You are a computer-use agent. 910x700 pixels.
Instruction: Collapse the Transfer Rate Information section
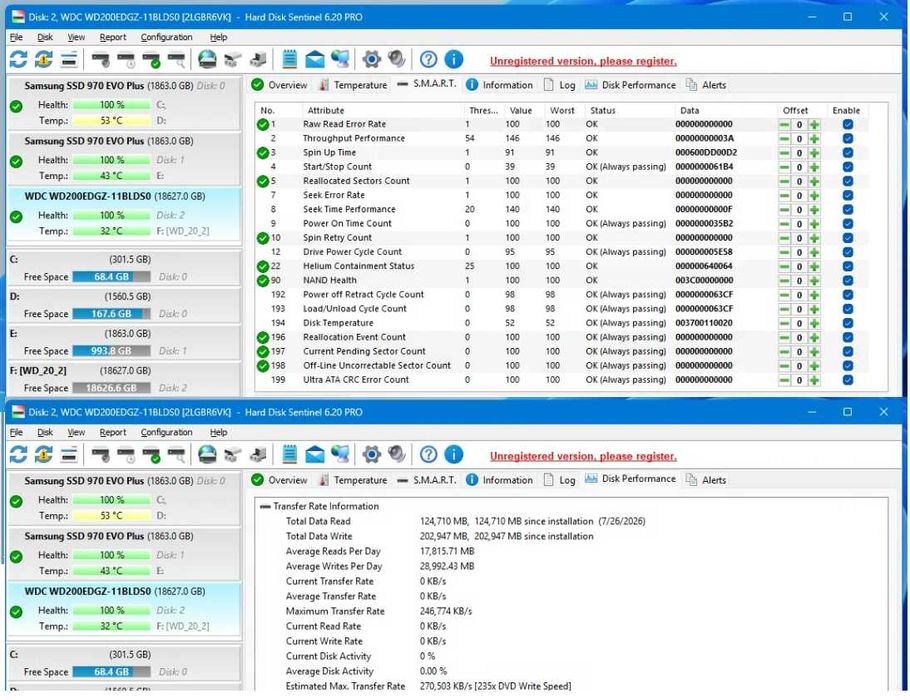pos(265,507)
